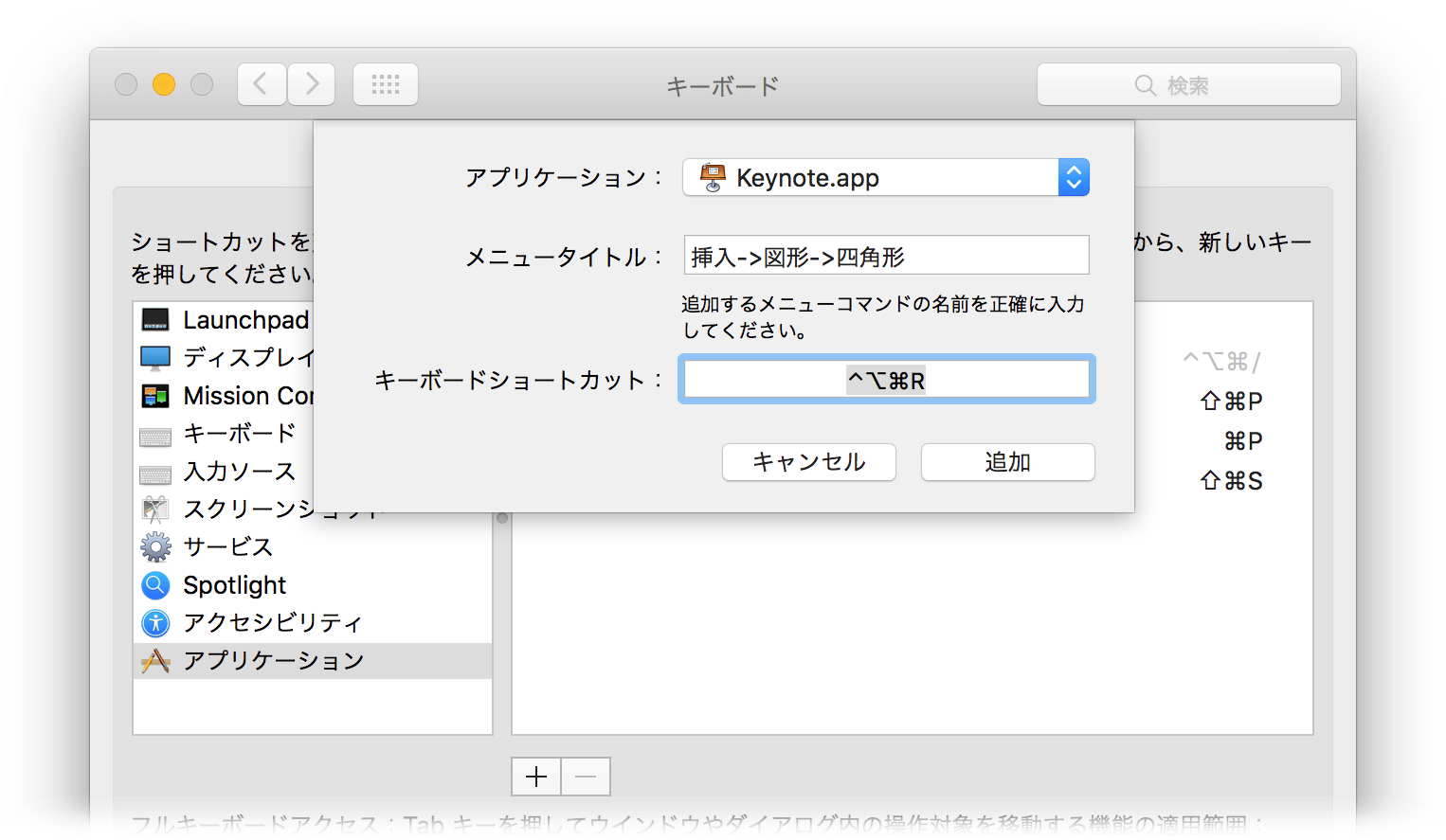Screen dimensions: 1446x840
Task: Click the ⇧⌘P shortcut value
Action: coord(1232,402)
